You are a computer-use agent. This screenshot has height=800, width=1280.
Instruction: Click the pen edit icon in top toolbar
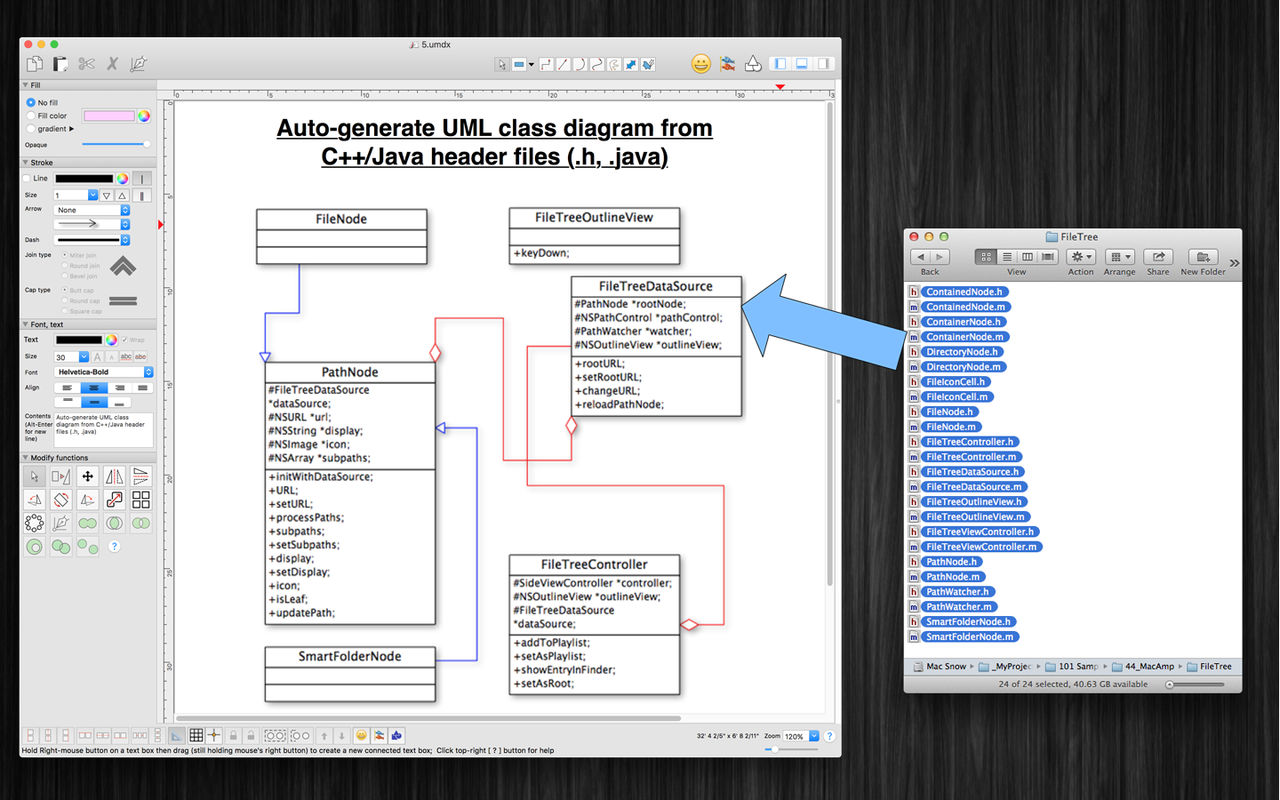(139, 64)
